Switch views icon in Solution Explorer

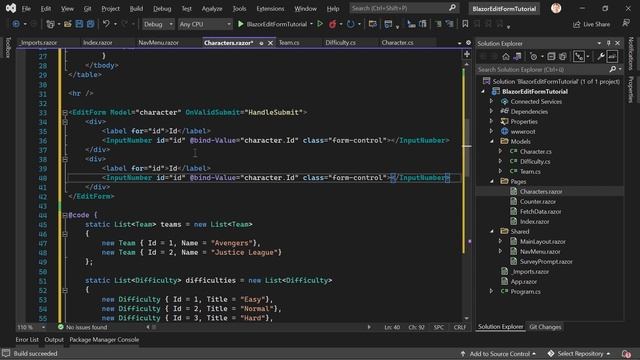click(x=517, y=56)
